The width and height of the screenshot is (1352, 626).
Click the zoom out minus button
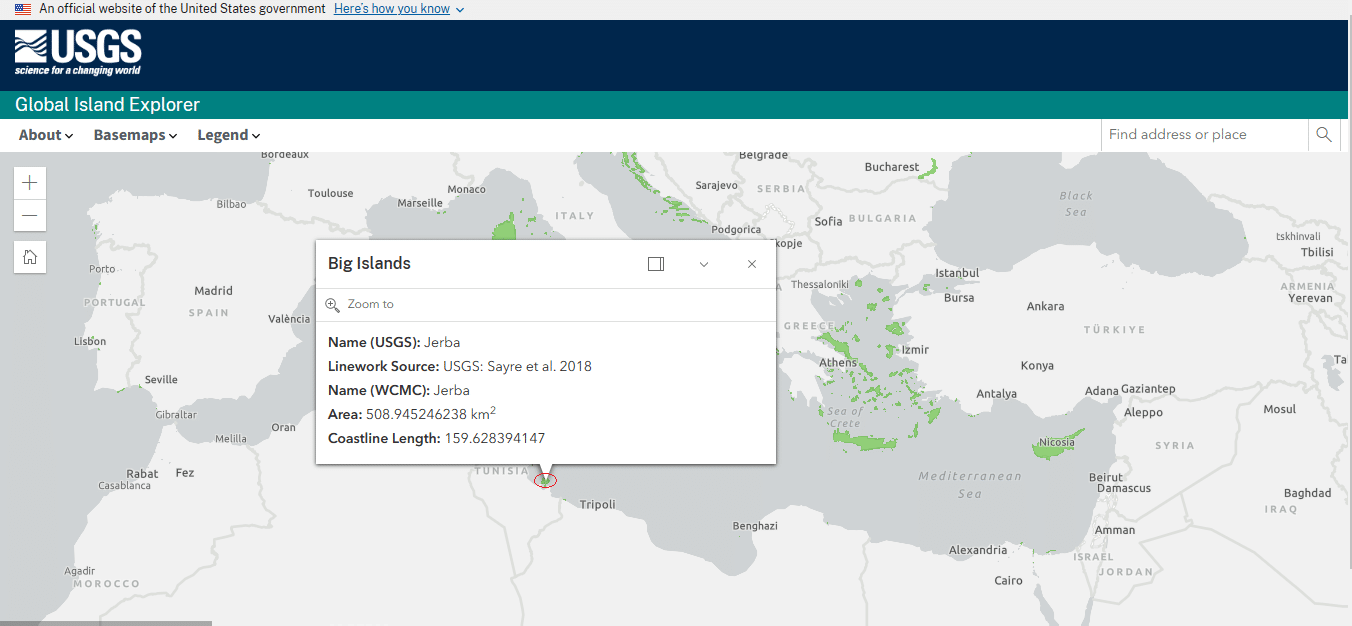click(30, 216)
